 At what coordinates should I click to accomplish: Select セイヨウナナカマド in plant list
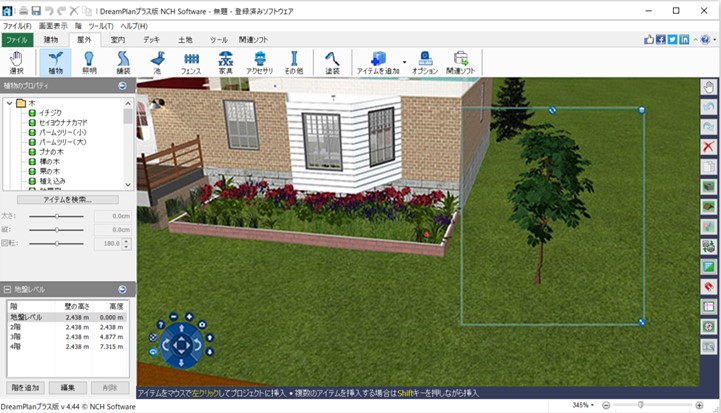tap(63, 122)
